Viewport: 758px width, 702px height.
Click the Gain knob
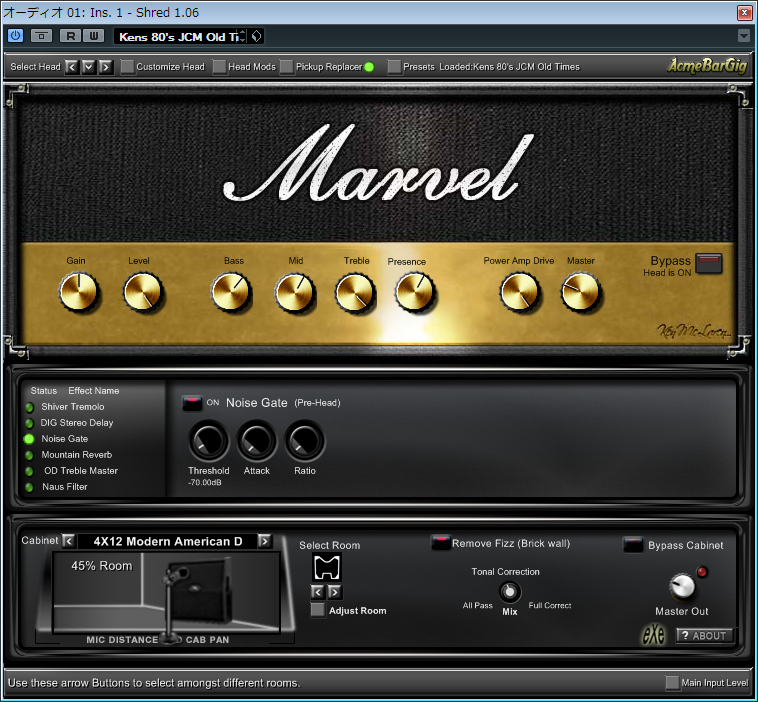[x=78, y=292]
